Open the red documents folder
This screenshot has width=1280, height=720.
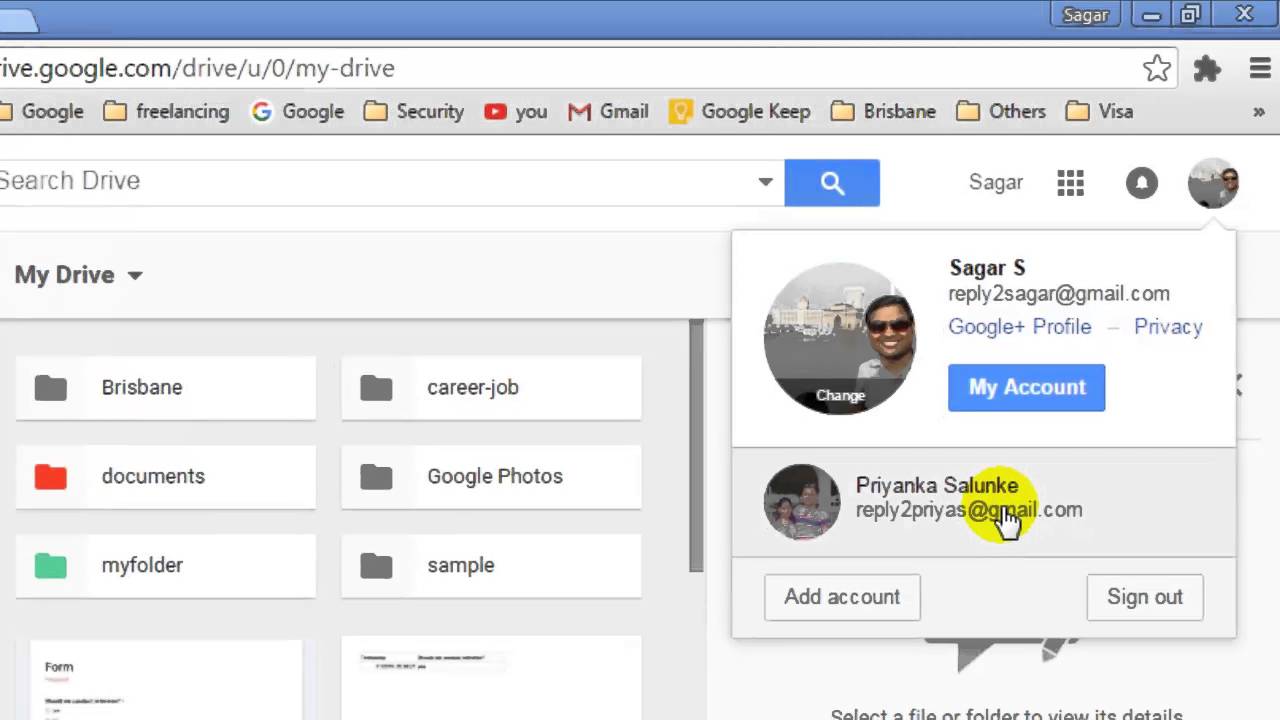pos(166,476)
